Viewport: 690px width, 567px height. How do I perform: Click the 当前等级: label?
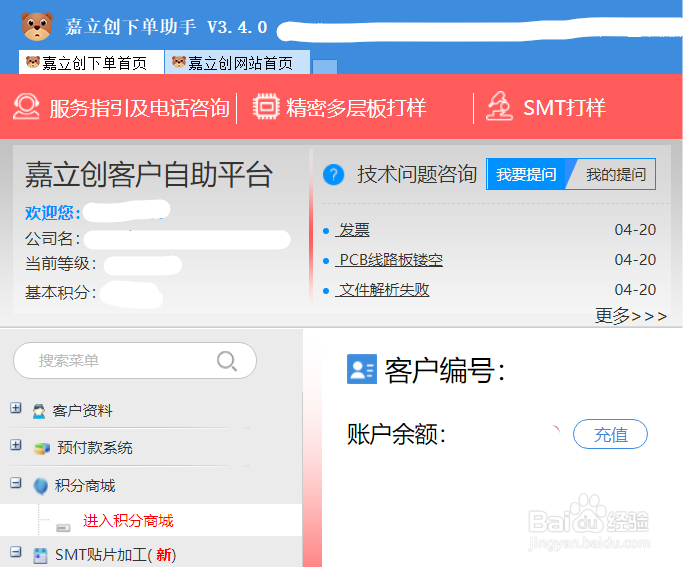coord(61,264)
